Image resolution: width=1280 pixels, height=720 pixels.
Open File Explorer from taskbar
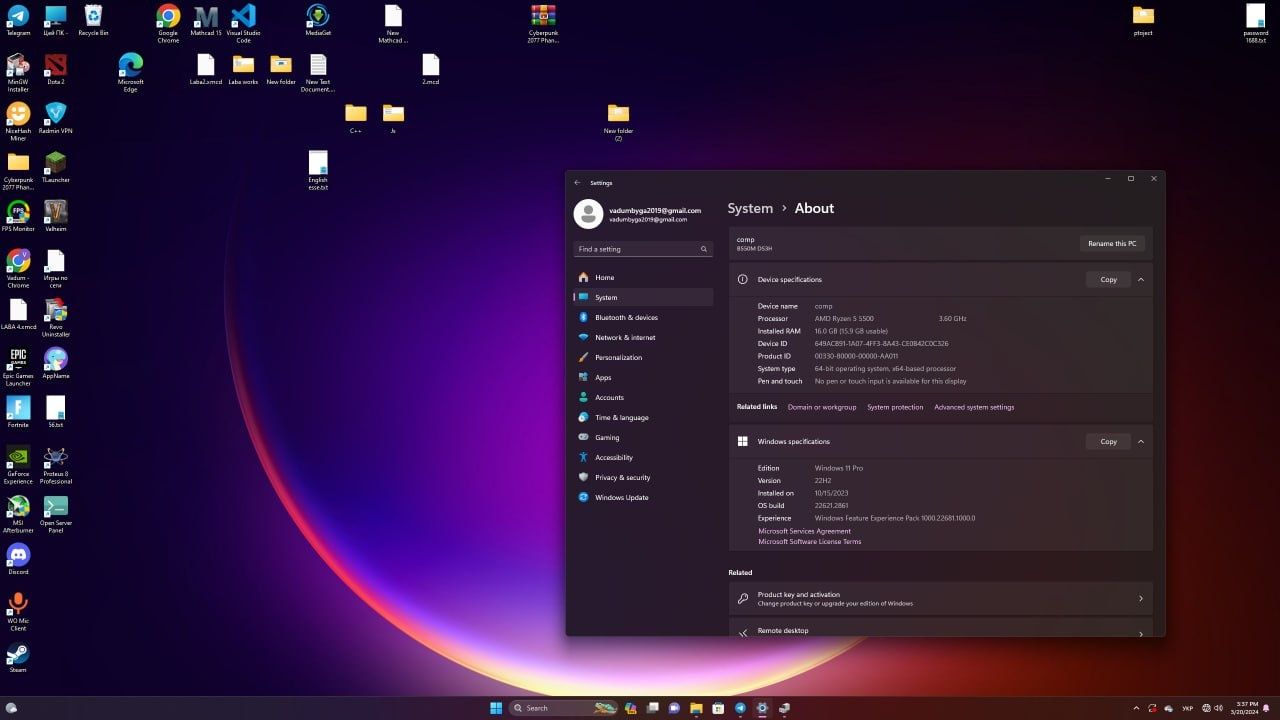click(696, 708)
